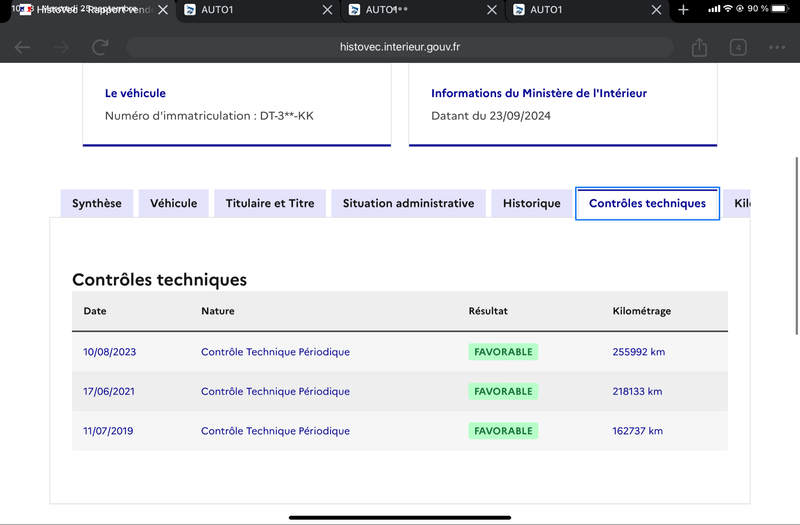Tap the browser forward arrow

[61, 47]
